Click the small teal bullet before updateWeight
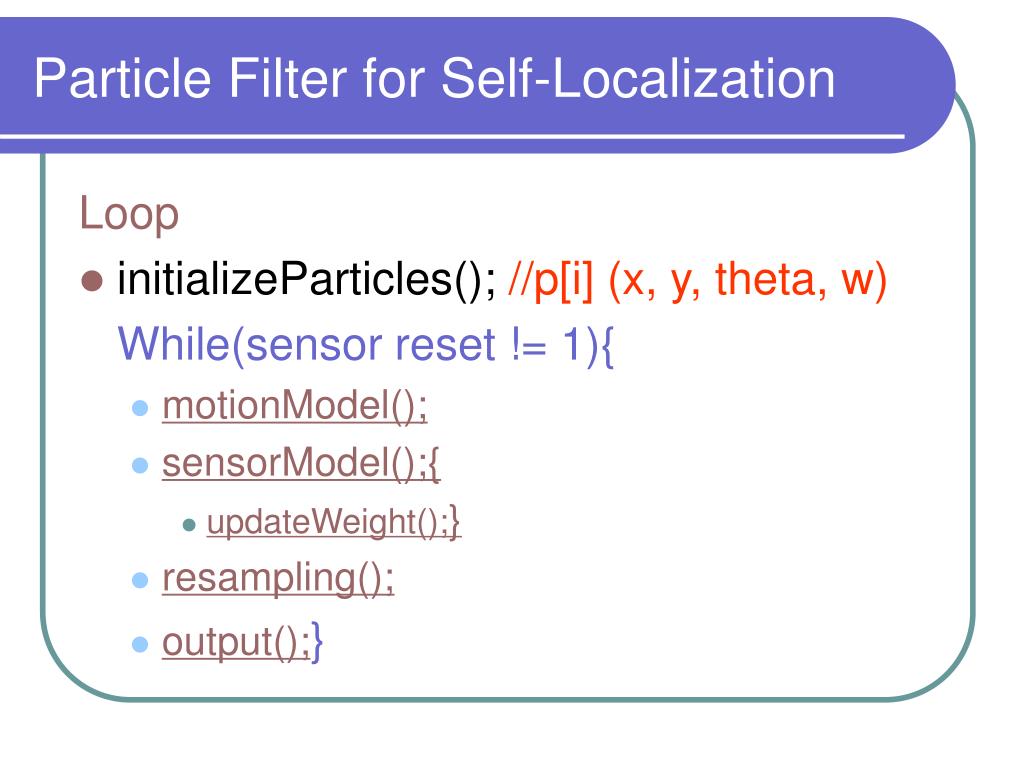 coord(189,524)
